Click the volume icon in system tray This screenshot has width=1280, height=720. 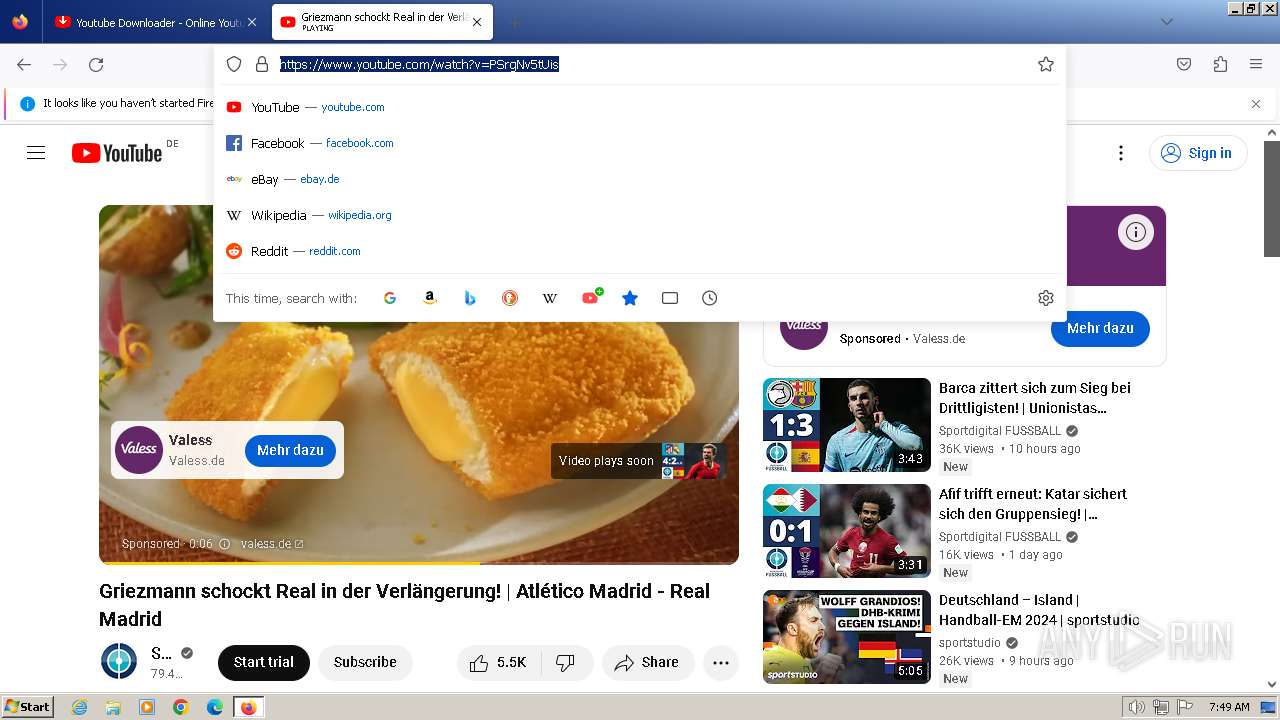point(1137,707)
